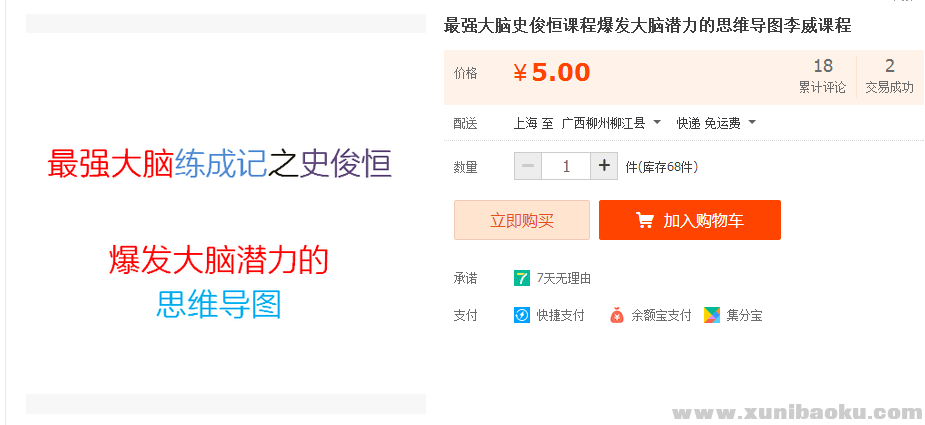Open the 18 累计评论 reviews link
925x425 pixels.
pyautogui.click(x=822, y=77)
